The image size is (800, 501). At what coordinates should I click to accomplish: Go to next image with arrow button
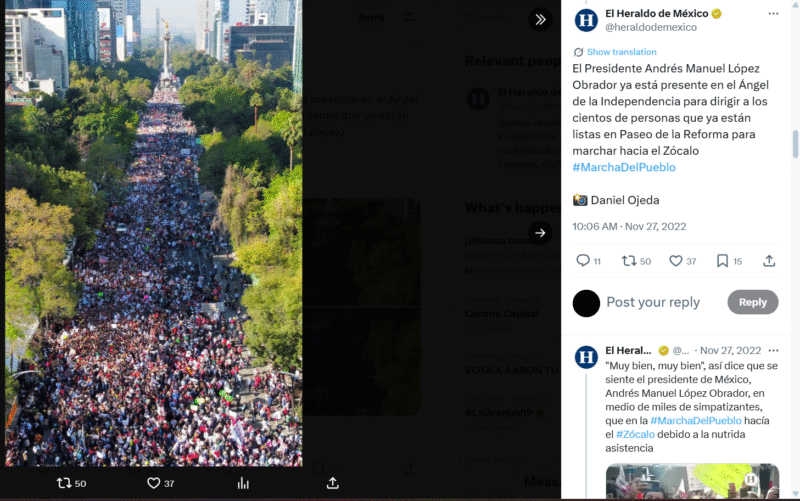(x=540, y=233)
